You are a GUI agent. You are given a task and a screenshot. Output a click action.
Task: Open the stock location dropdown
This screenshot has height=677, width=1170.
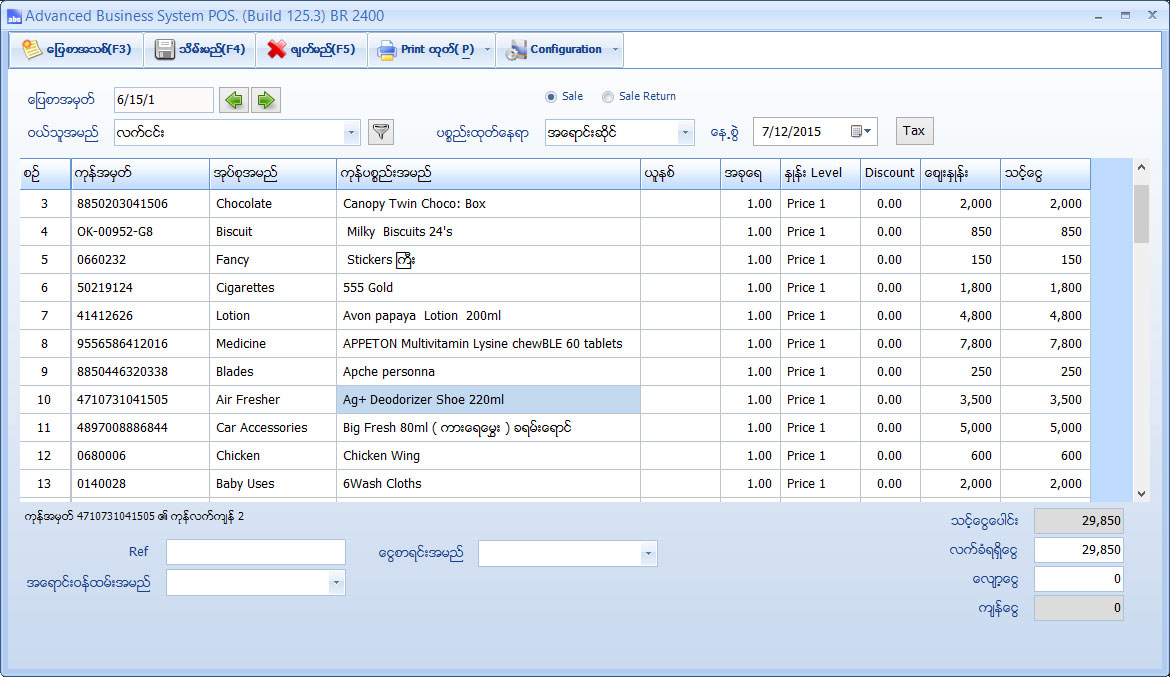coord(684,133)
